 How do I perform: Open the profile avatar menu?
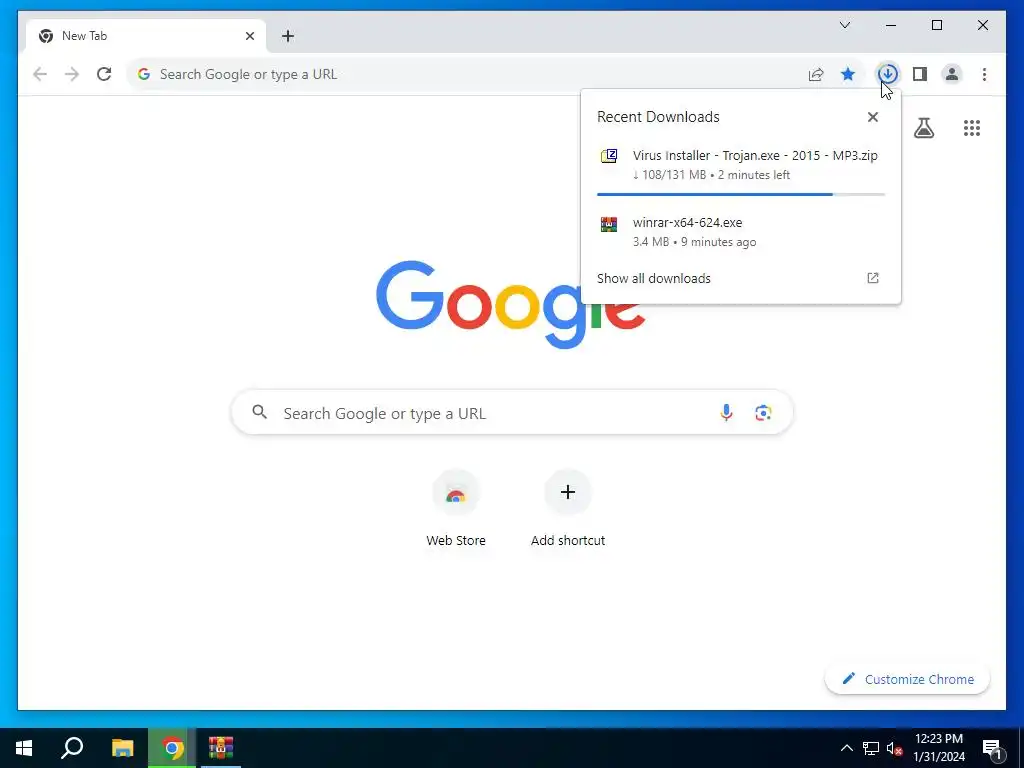click(x=952, y=74)
